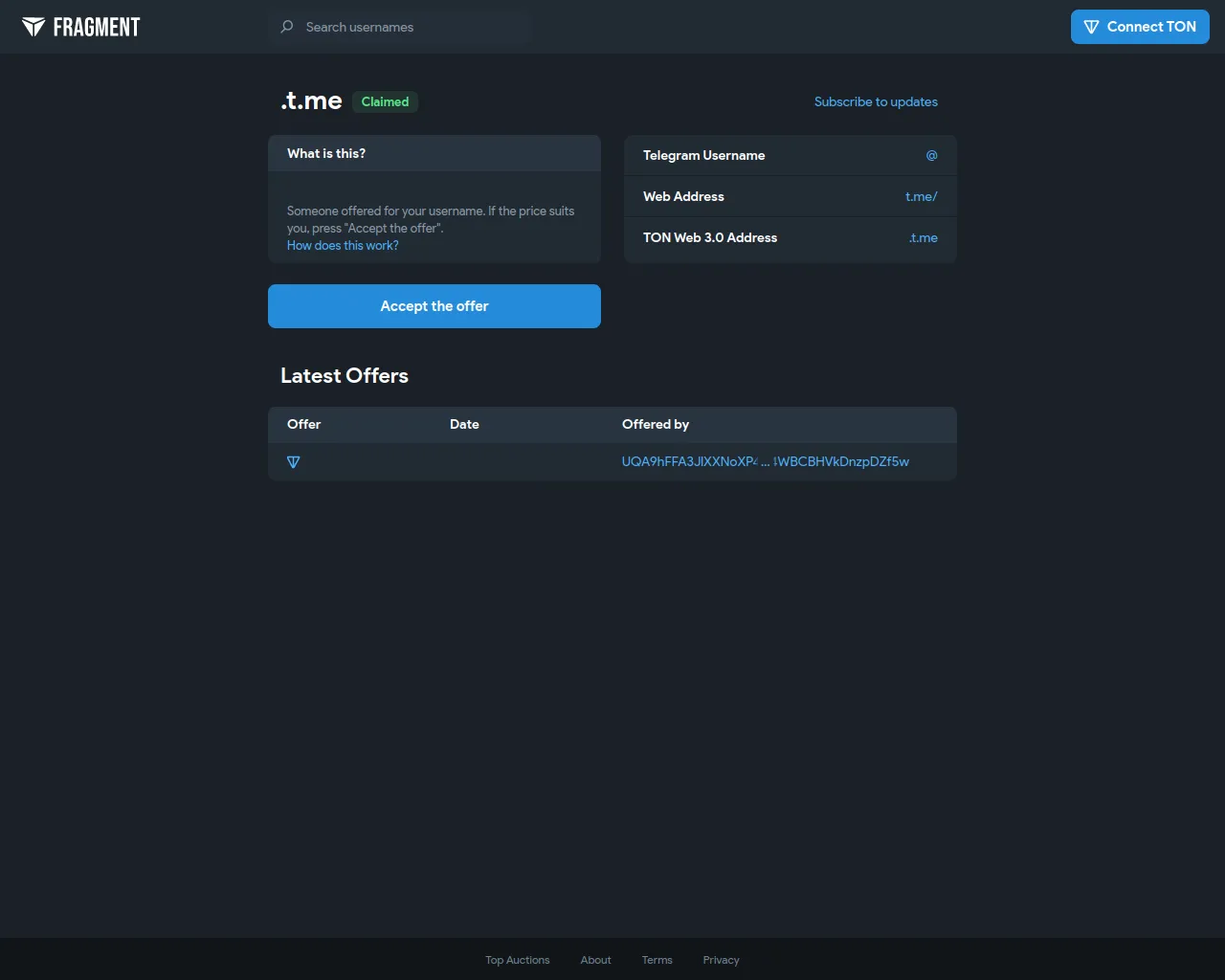Viewport: 1225px width, 980px height.
Task: Click the Connect TON button
Action: point(1140,27)
